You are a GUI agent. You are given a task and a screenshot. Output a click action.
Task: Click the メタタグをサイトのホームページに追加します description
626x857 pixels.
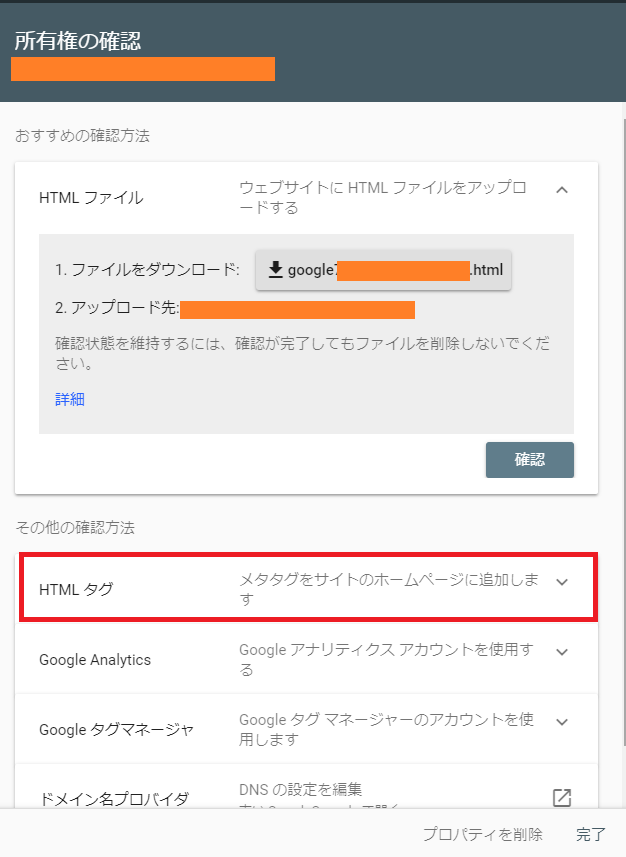coord(389,589)
